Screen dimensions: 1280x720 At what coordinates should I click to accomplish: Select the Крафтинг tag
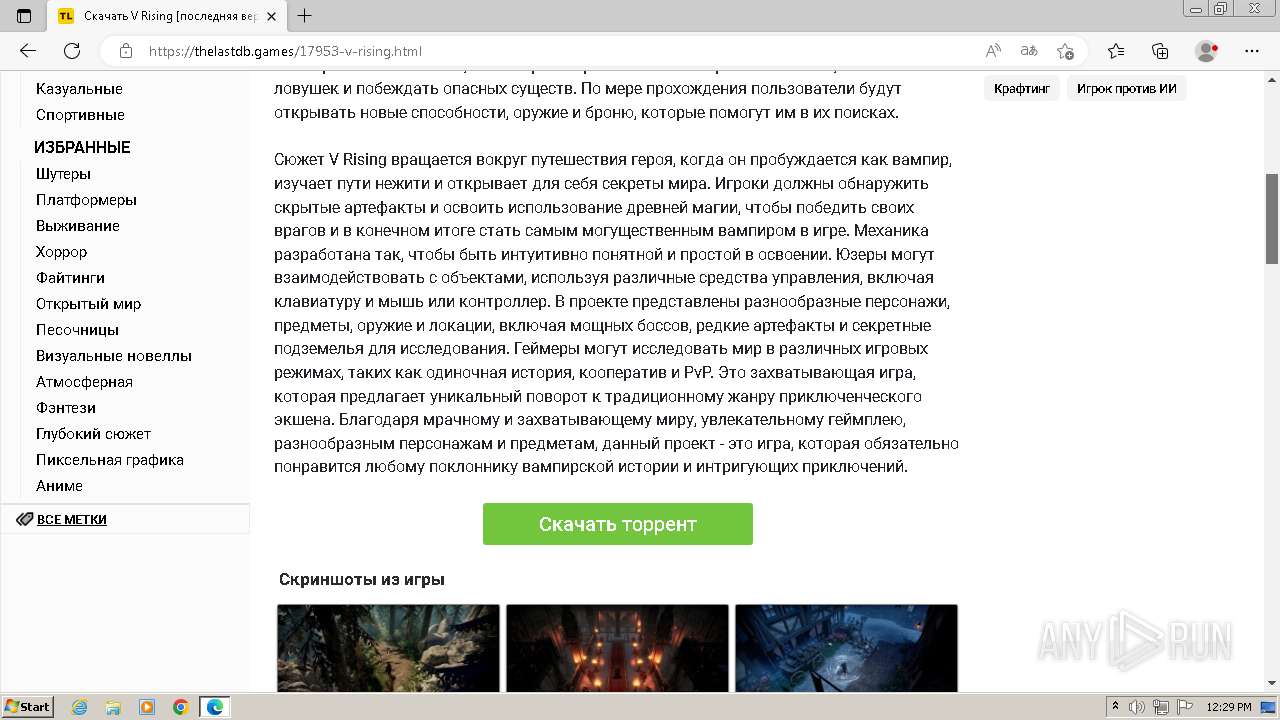click(x=1022, y=89)
